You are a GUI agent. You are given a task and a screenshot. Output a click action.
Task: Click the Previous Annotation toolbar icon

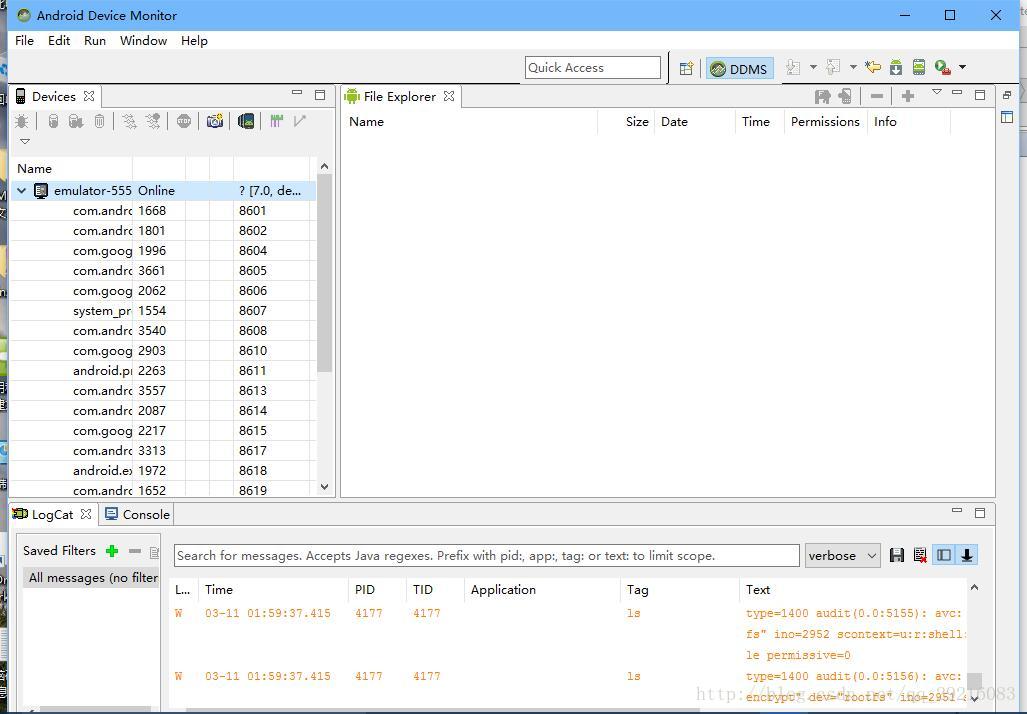pyautogui.click(x=833, y=67)
